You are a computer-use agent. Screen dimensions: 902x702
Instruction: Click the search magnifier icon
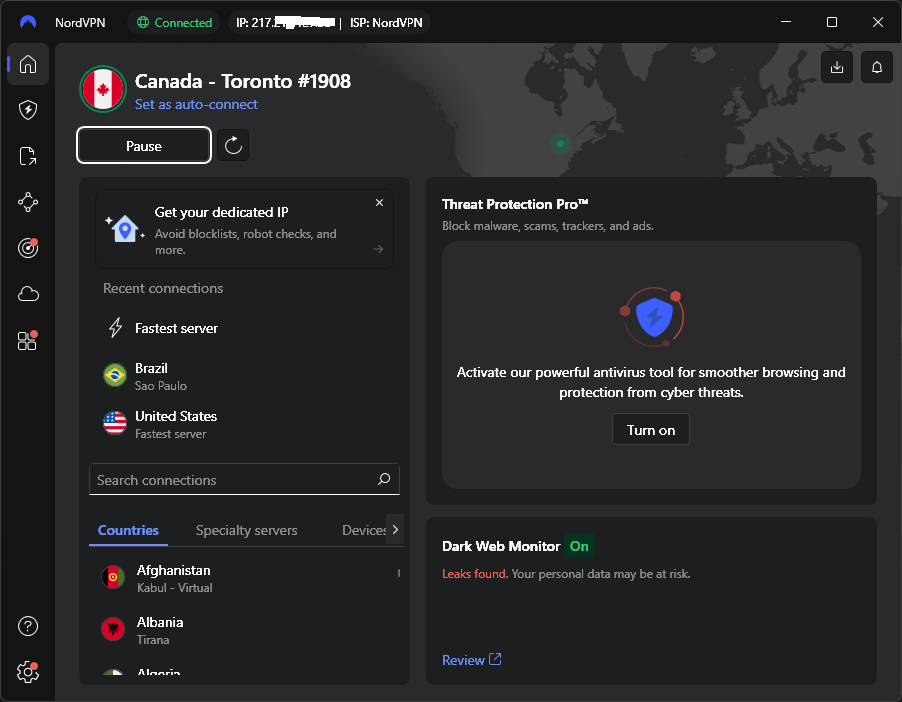coord(384,479)
